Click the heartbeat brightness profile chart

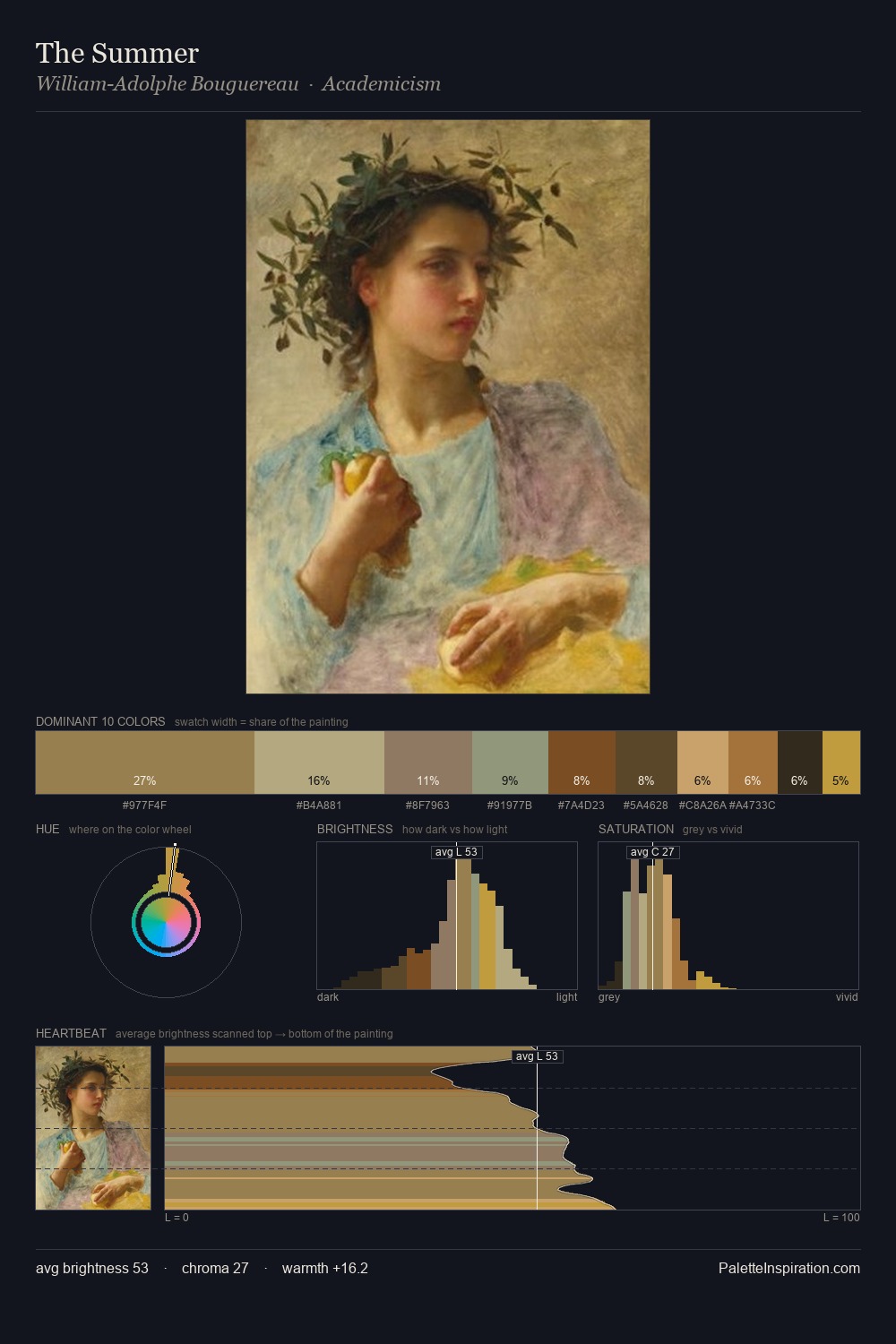tap(513, 1128)
